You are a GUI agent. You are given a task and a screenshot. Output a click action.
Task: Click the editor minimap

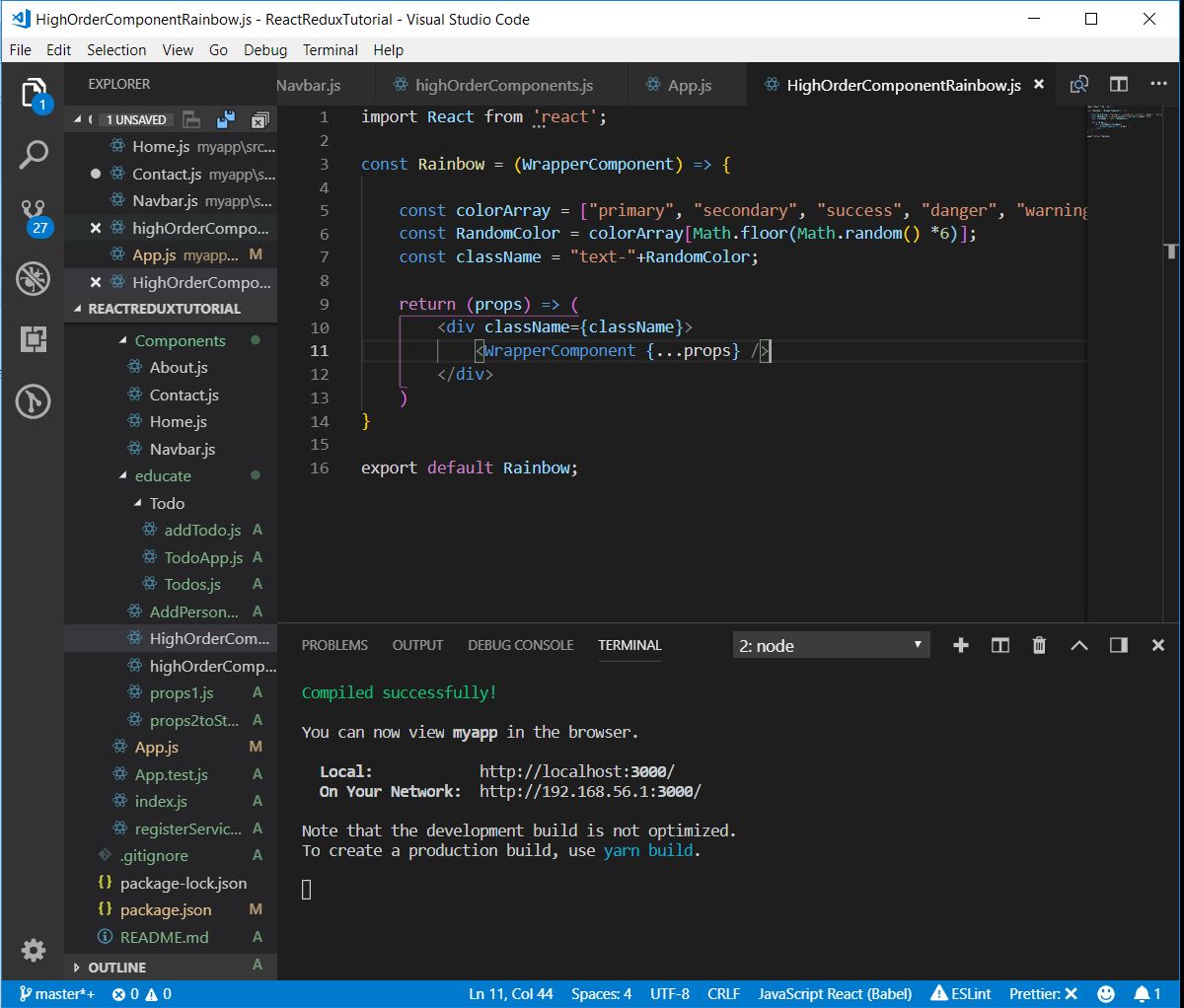(x=1126, y=122)
